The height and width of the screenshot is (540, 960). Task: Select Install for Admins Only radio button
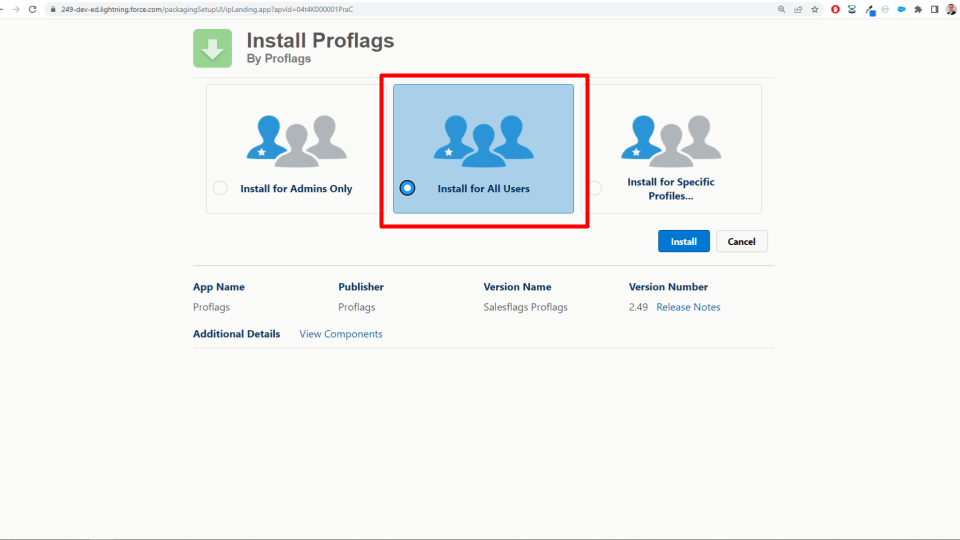point(220,188)
